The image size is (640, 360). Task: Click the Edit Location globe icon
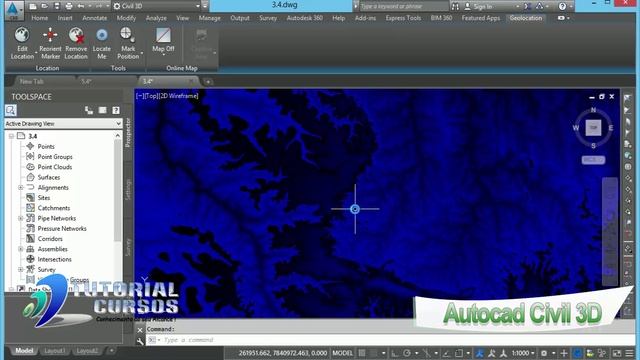tap(22, 35)
